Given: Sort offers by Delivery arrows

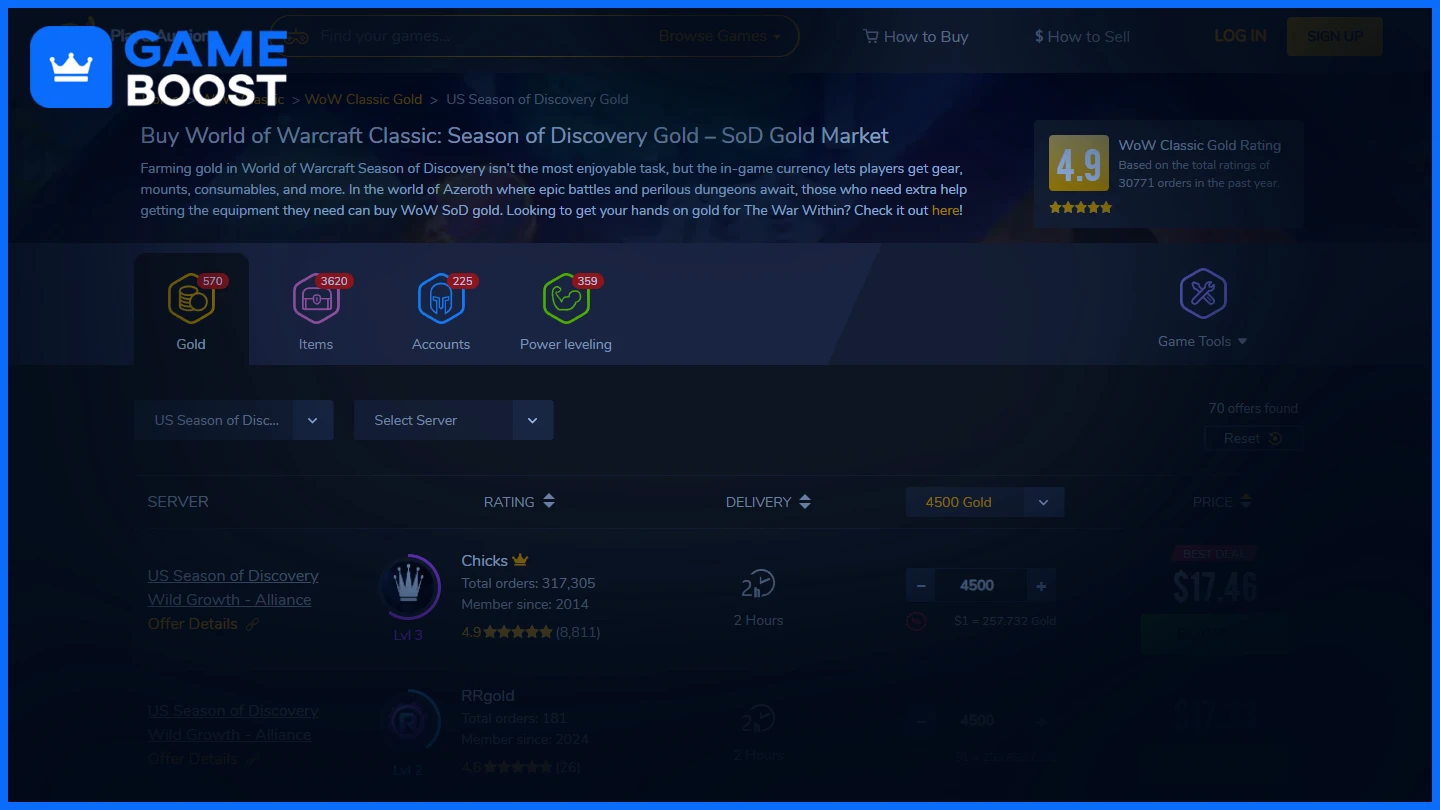Looking at the screenshot, I should click(805, 502).
